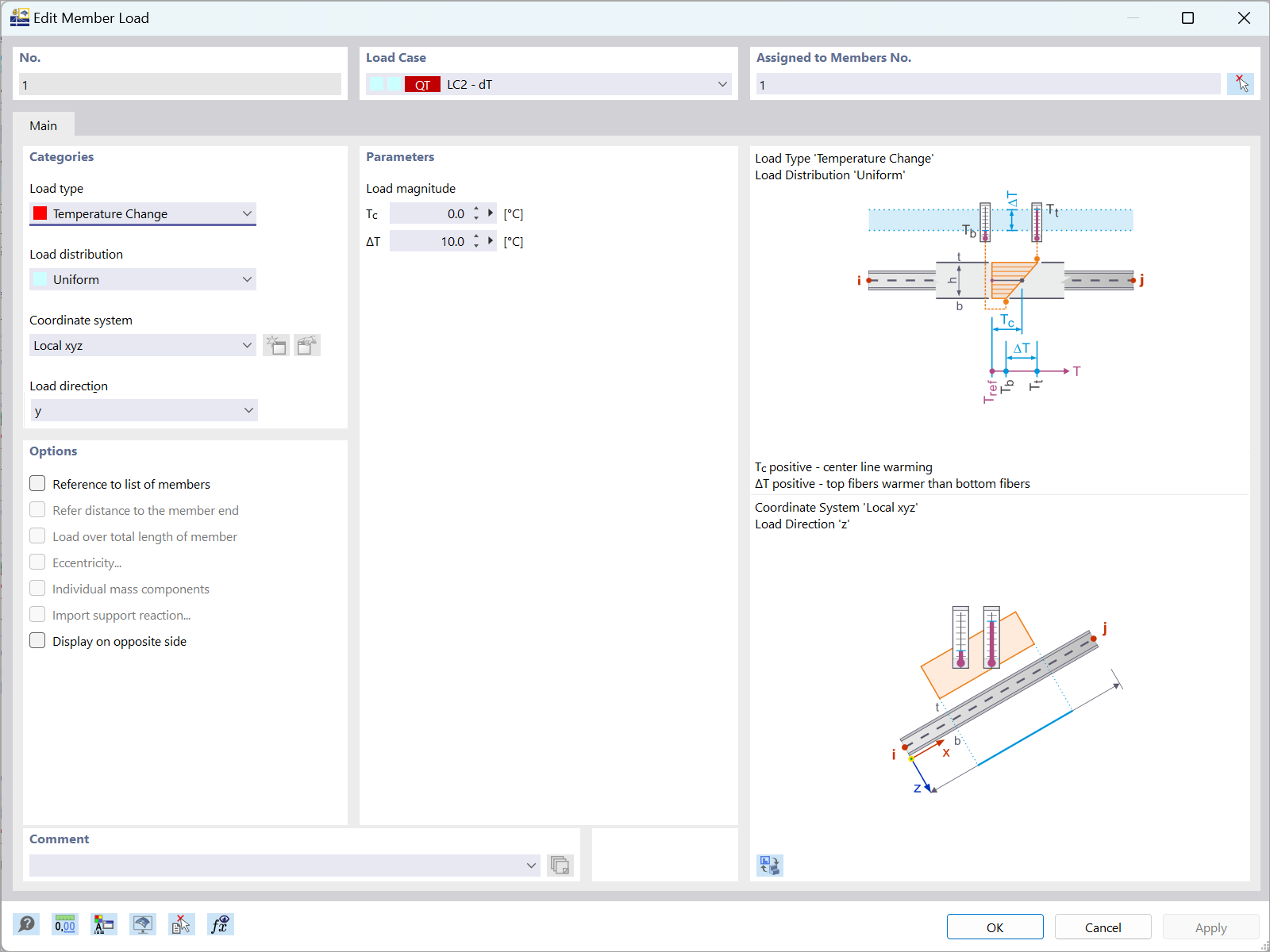Viewport: 1270px width, 952px height.
Task: Toggle the preview view swap icon
Action: [x=769, y=866]
